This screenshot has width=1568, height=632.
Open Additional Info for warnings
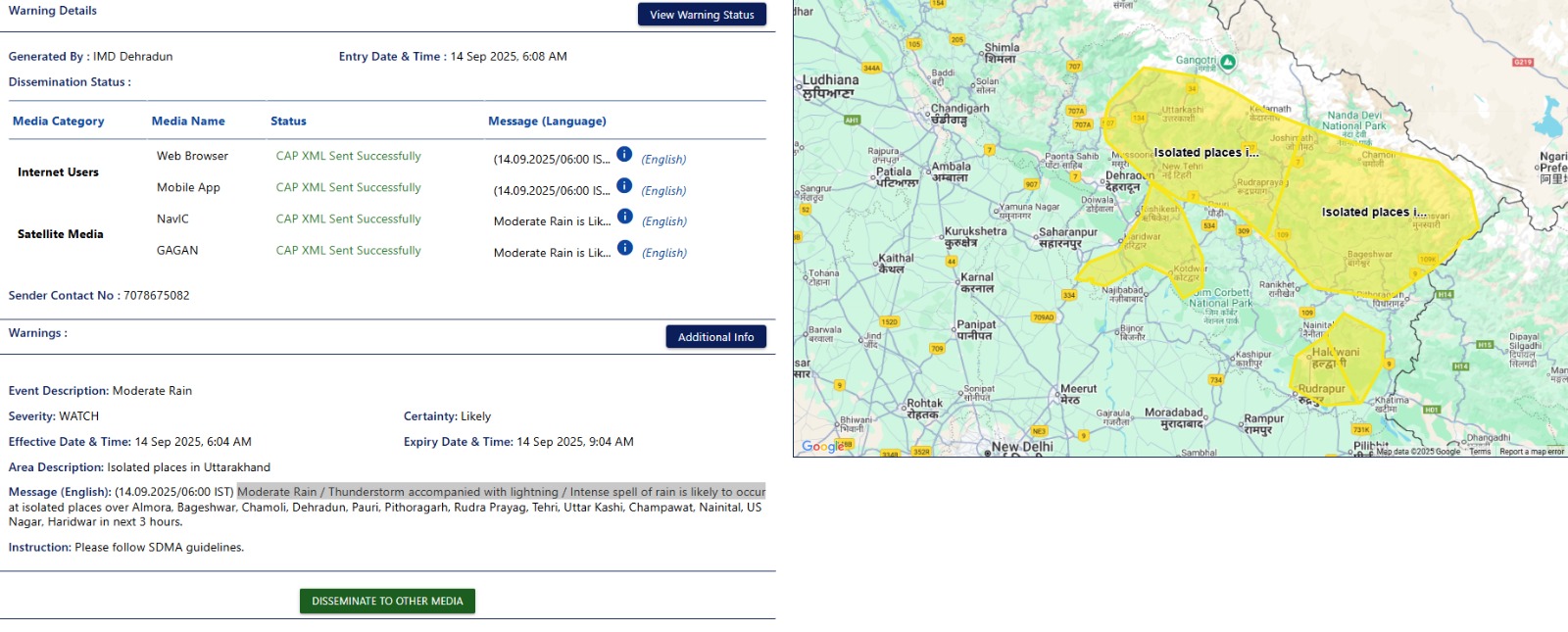pyautogui.click(x=715, y=337)
